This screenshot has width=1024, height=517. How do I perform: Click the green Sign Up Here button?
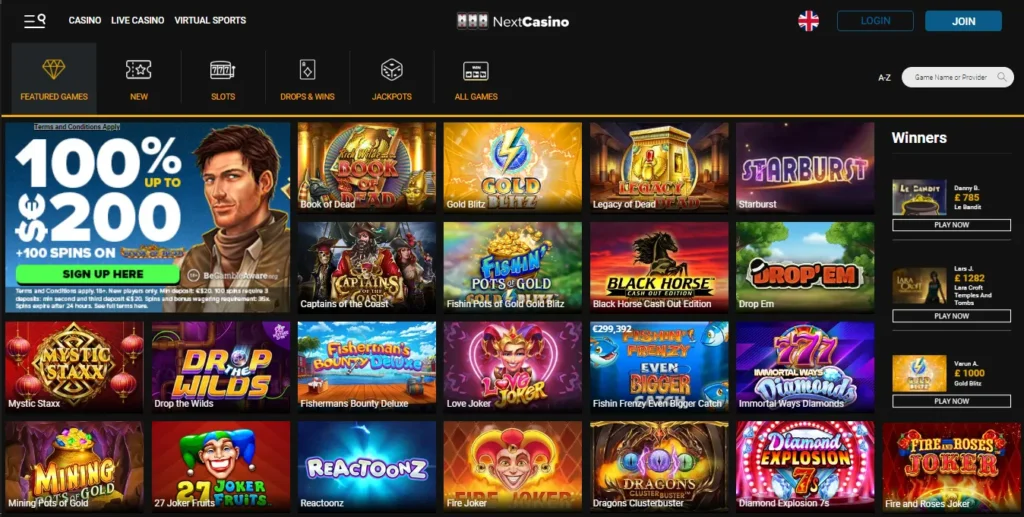(98, 274)
